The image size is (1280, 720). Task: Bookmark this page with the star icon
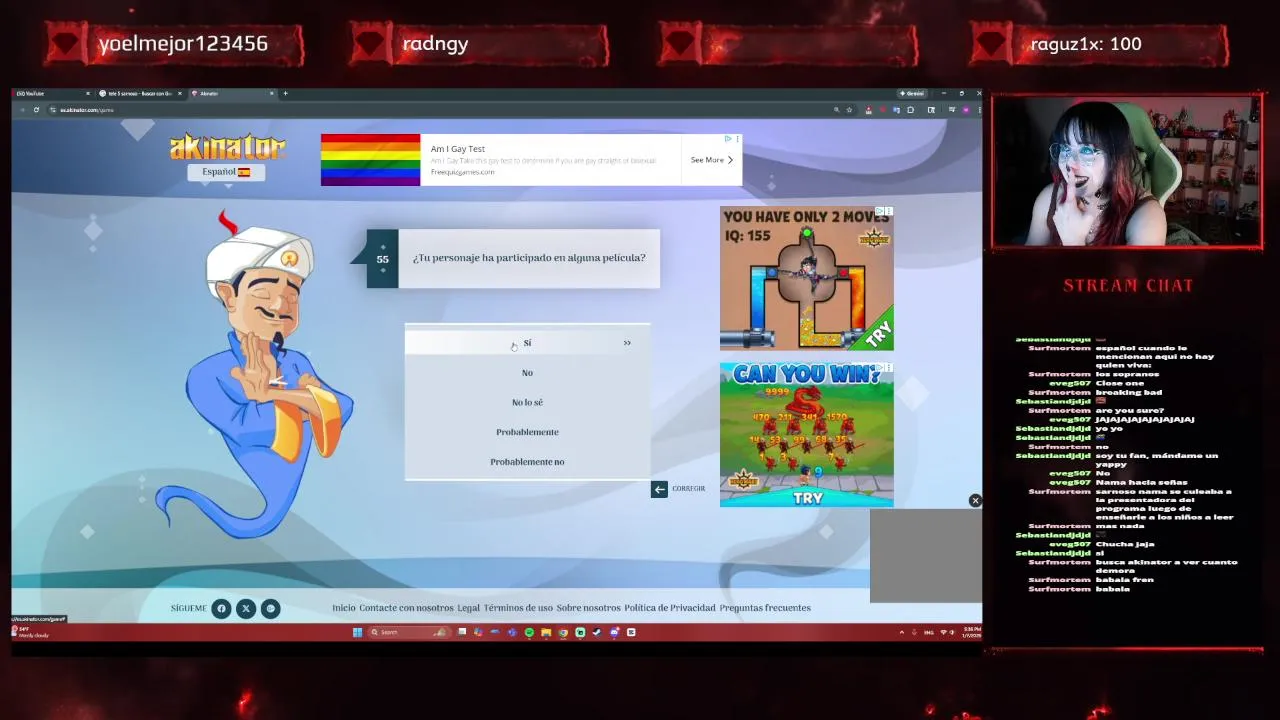[849, 110]
